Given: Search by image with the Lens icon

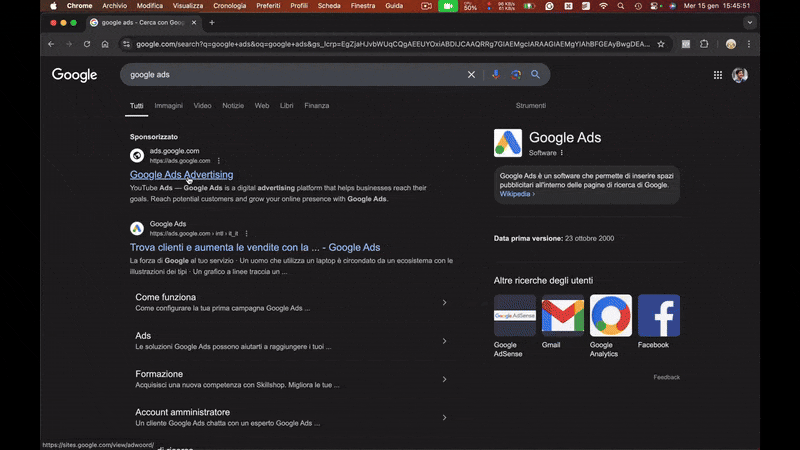Looking at the screenshot, I should pyautogui.click(x=516, y=74).
